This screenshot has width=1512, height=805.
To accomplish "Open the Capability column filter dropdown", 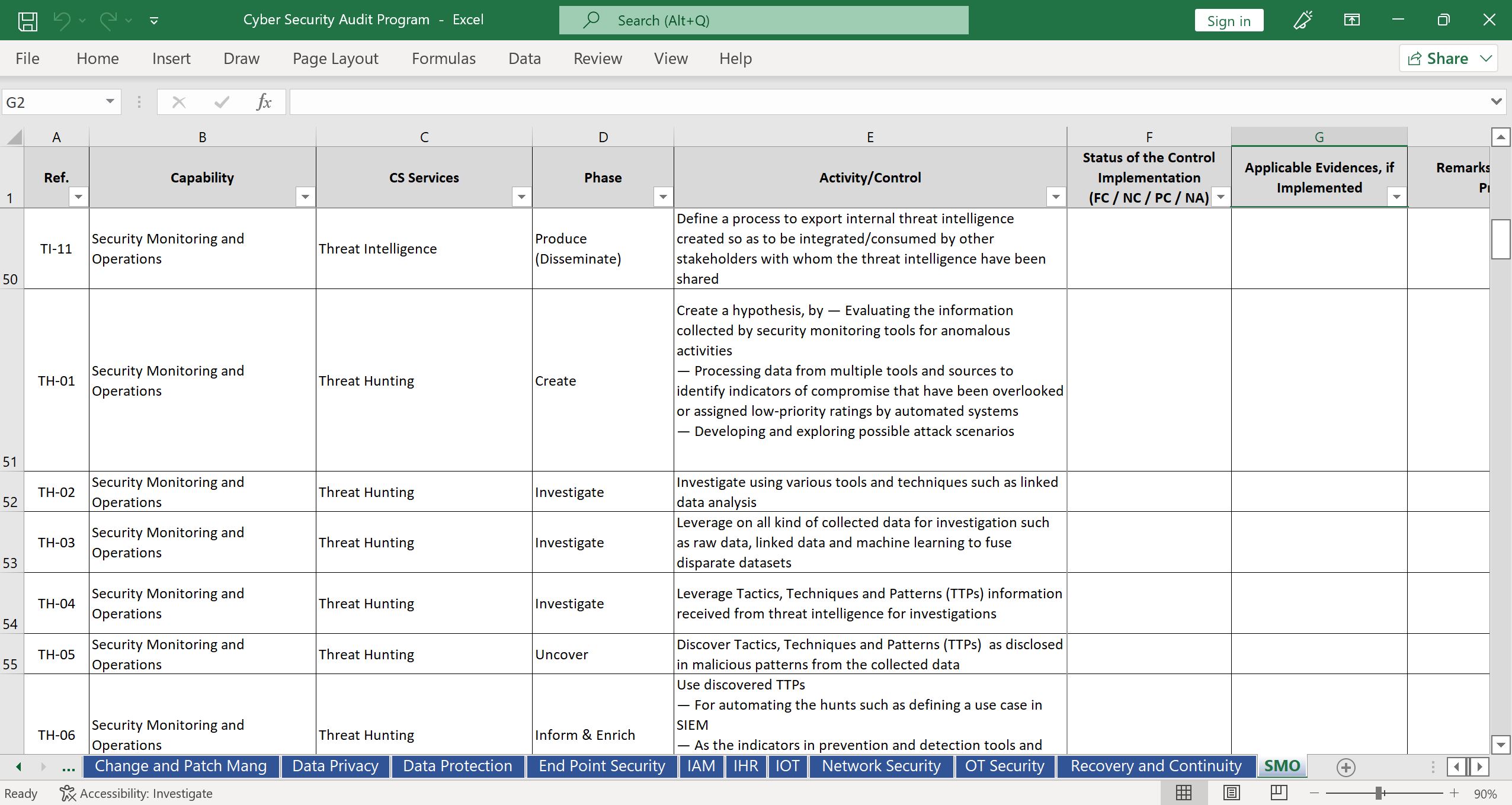I will [305, 197].
